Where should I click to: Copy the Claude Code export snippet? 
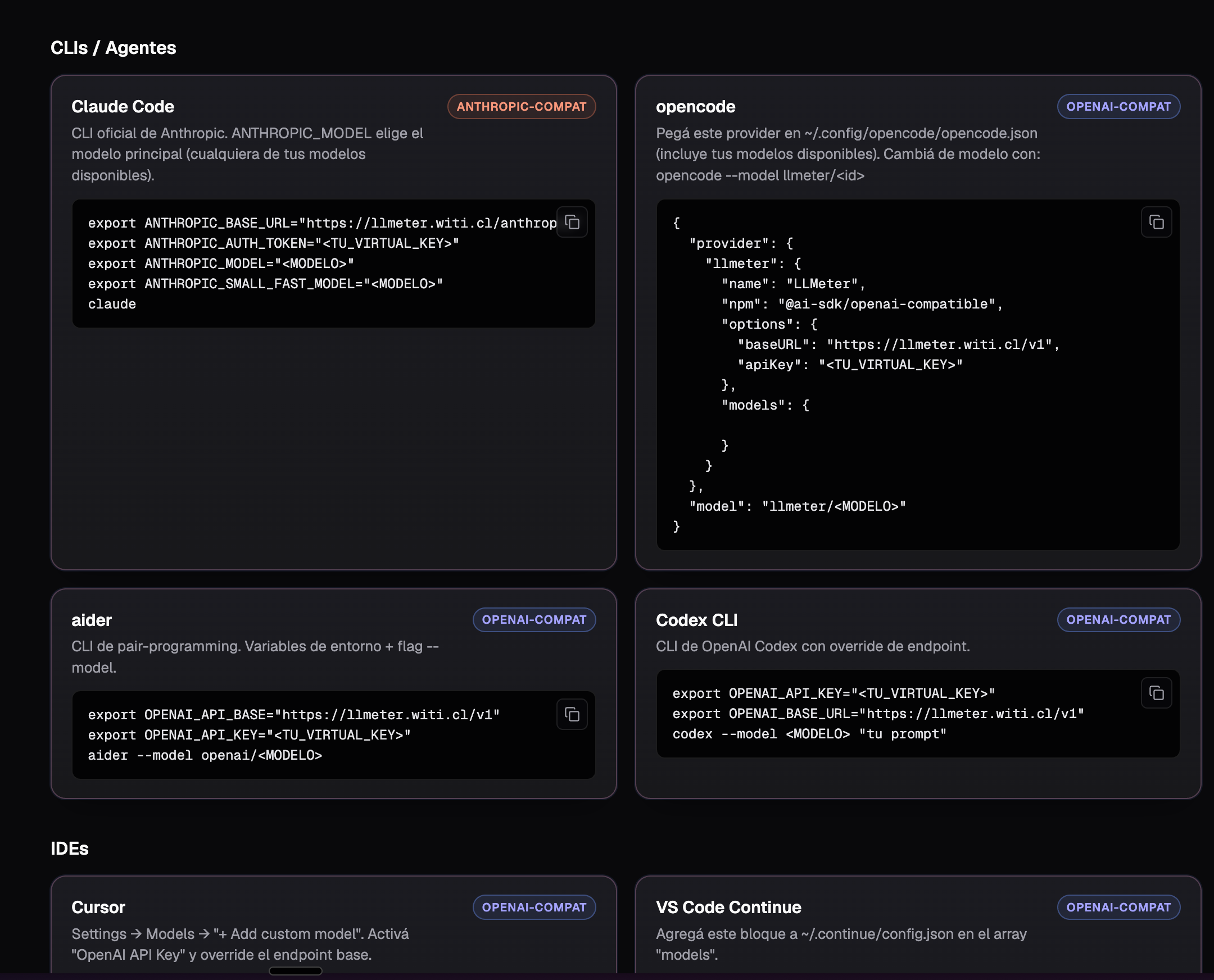[572, 223]
